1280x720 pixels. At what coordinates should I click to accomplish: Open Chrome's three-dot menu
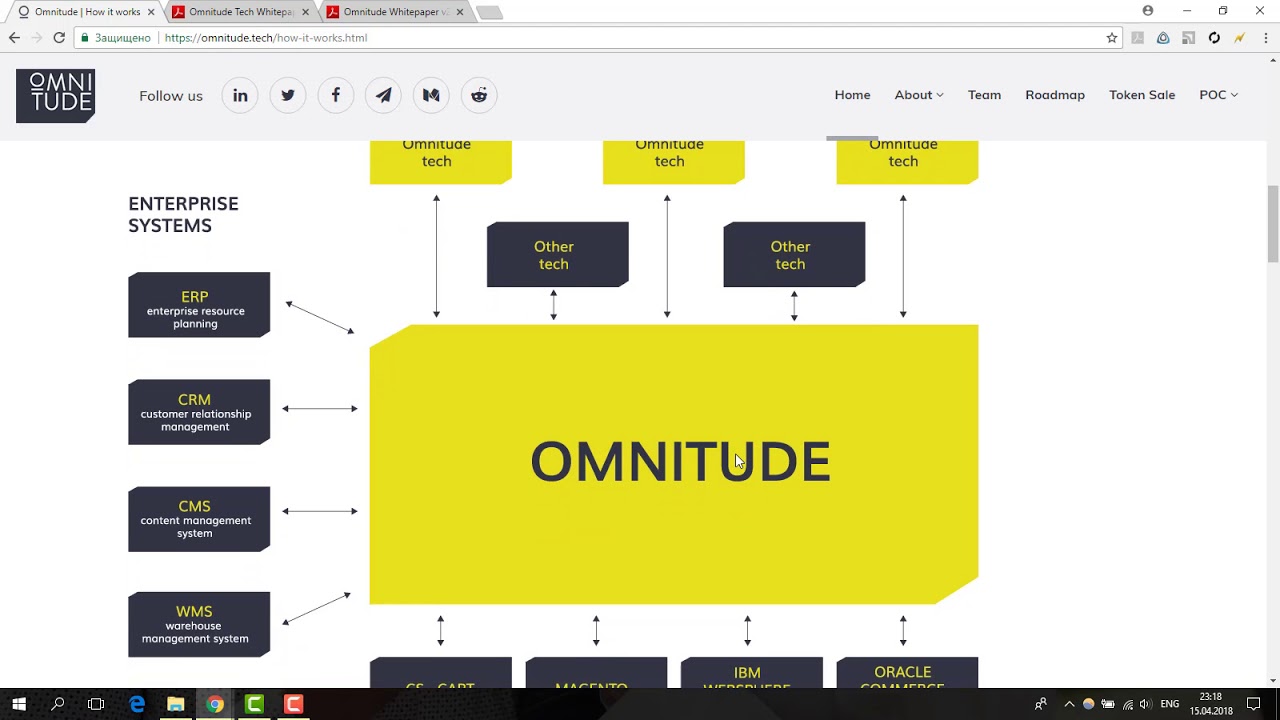click(1266, 38)
